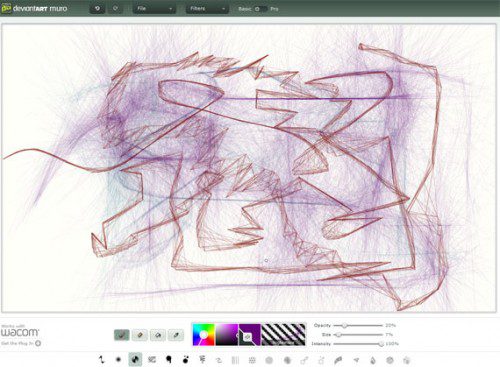Viewport: 500px width, 367px height.
Task: Open the Get the Plug In link
Action: click(x=21, y=343)
